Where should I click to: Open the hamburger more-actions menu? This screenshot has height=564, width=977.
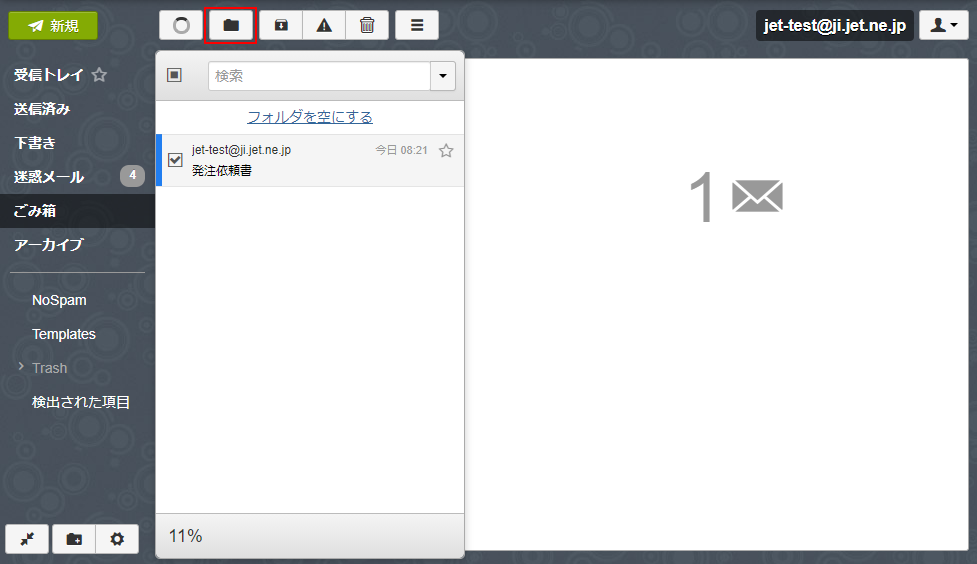pos(417,25)
